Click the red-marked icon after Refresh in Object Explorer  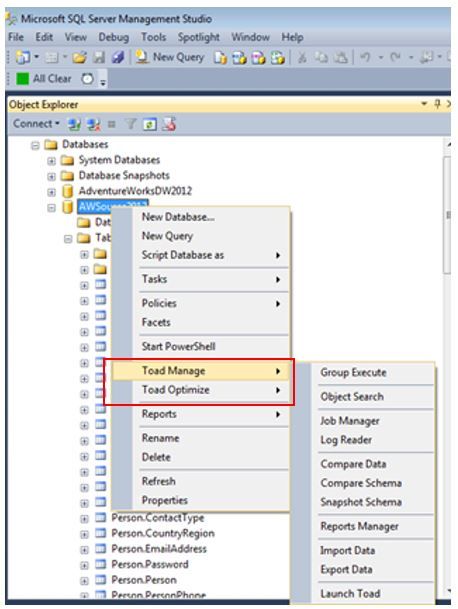[x=169, y=124]
